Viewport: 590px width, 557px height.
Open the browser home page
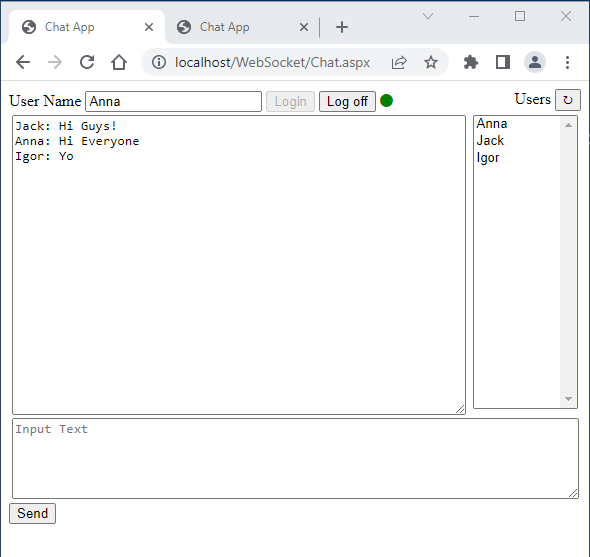119,62
